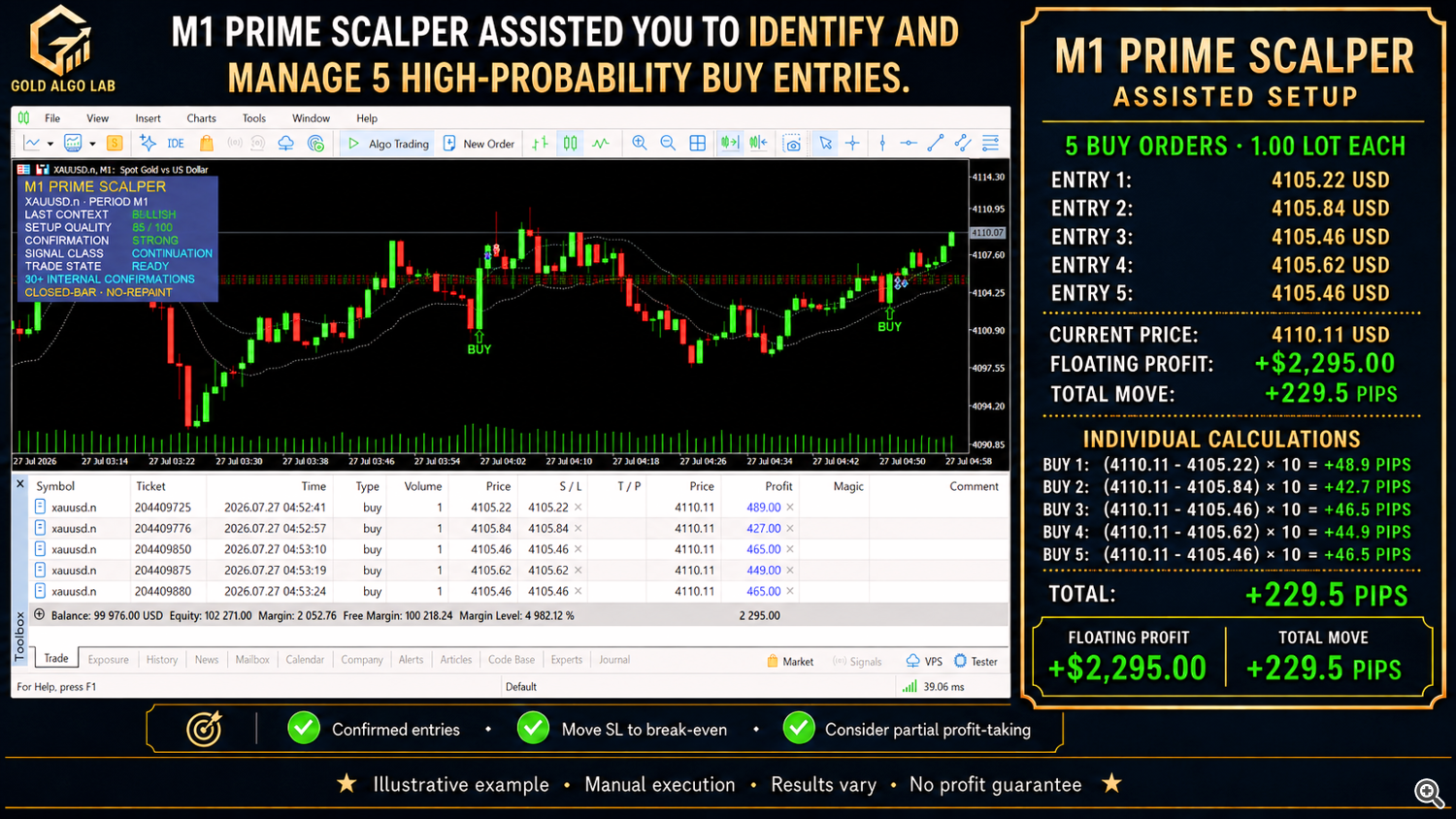Sort orders by Time column header
The height and width of the screenshot is (819, 1456).
coord(314,486)
